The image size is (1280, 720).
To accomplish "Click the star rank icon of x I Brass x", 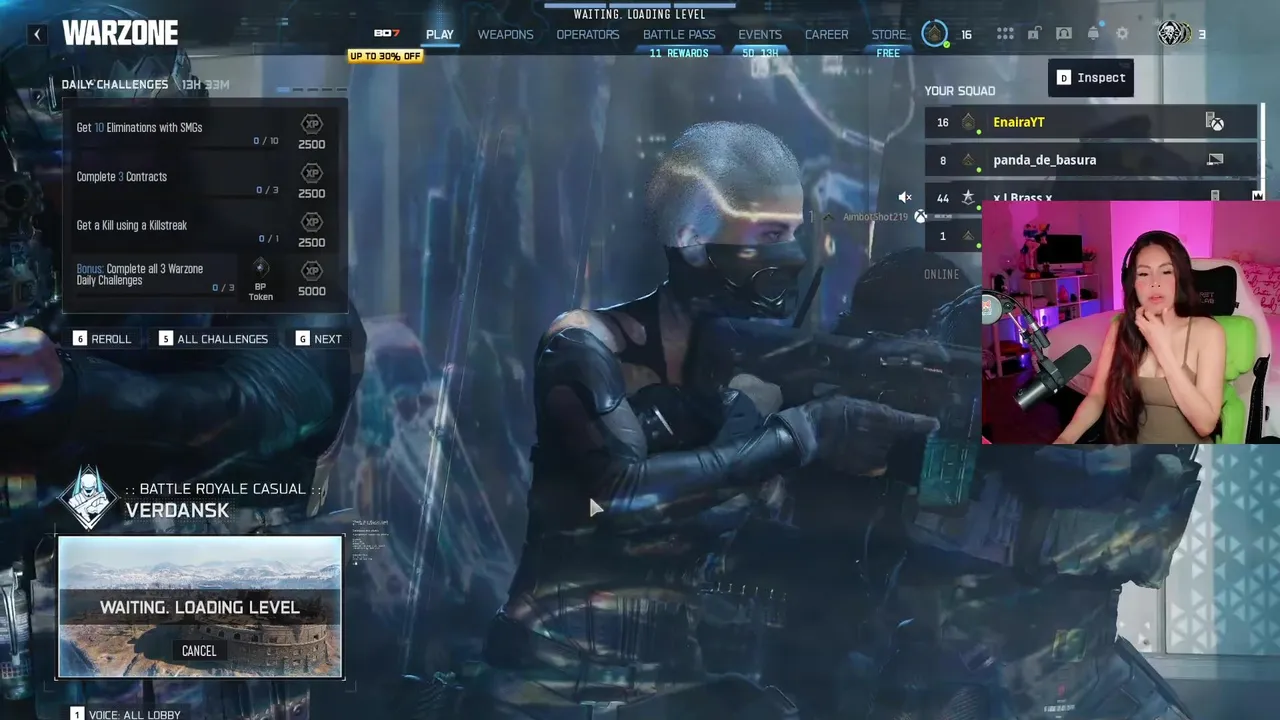I will pos(968,198).
